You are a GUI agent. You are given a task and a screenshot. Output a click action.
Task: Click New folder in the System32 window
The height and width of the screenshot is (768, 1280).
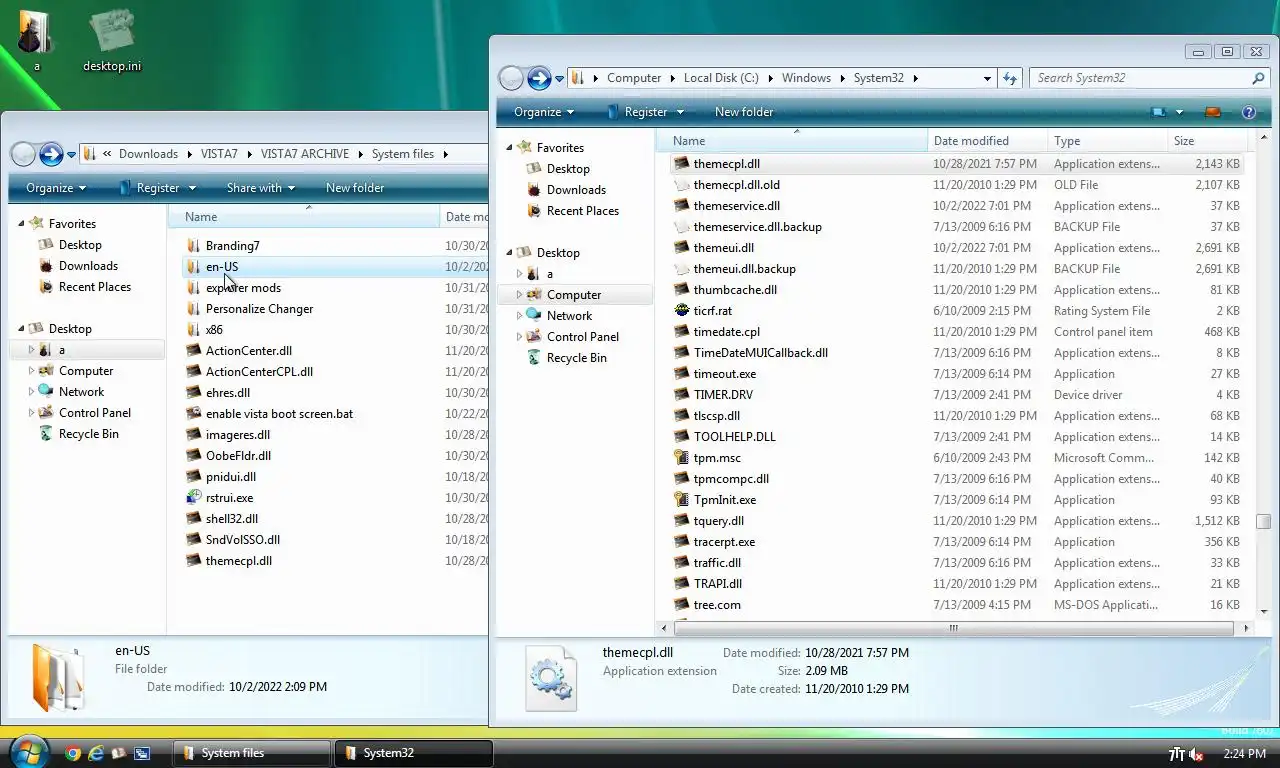click(744, 112)
